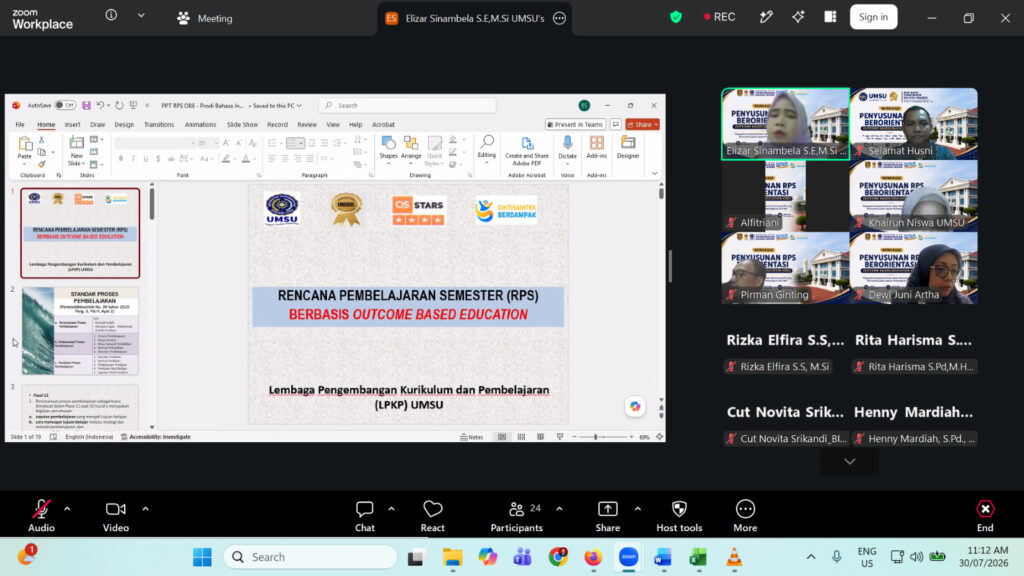This screenshot has height=576, width=1024.
Task: Click the Windows taskbar Search box
Action: pos(310,557)
